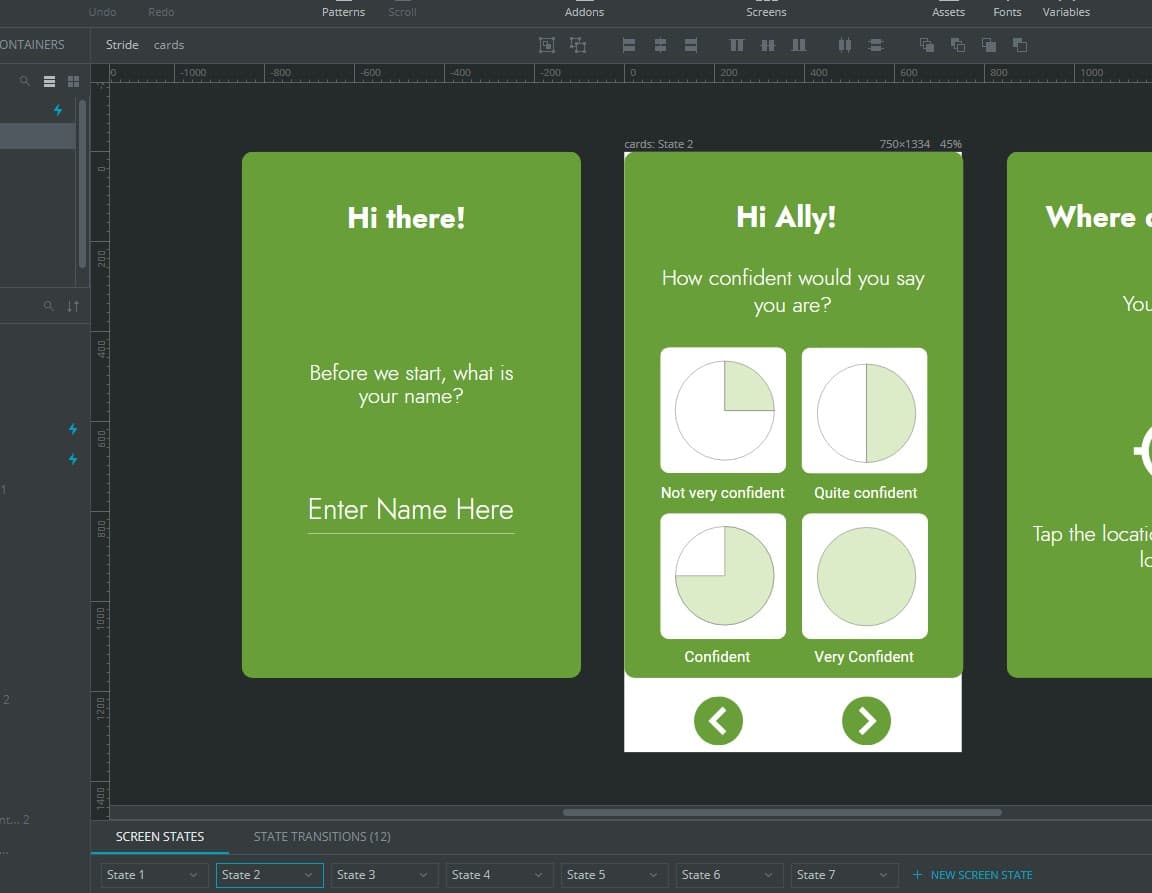Screen dimensions: 1152x893
Task: Open the State 5 dropdown
Action: pyautogui.click(x=653, y=874)
